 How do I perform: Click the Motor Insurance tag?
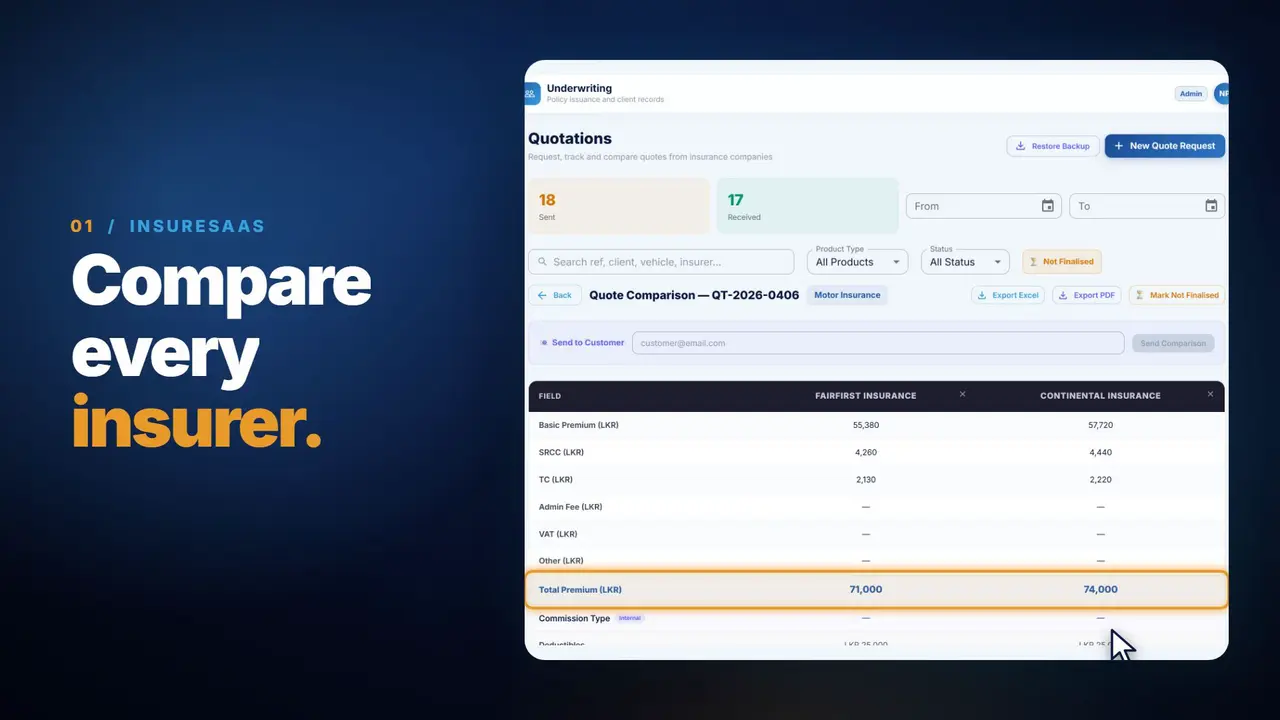847,295
